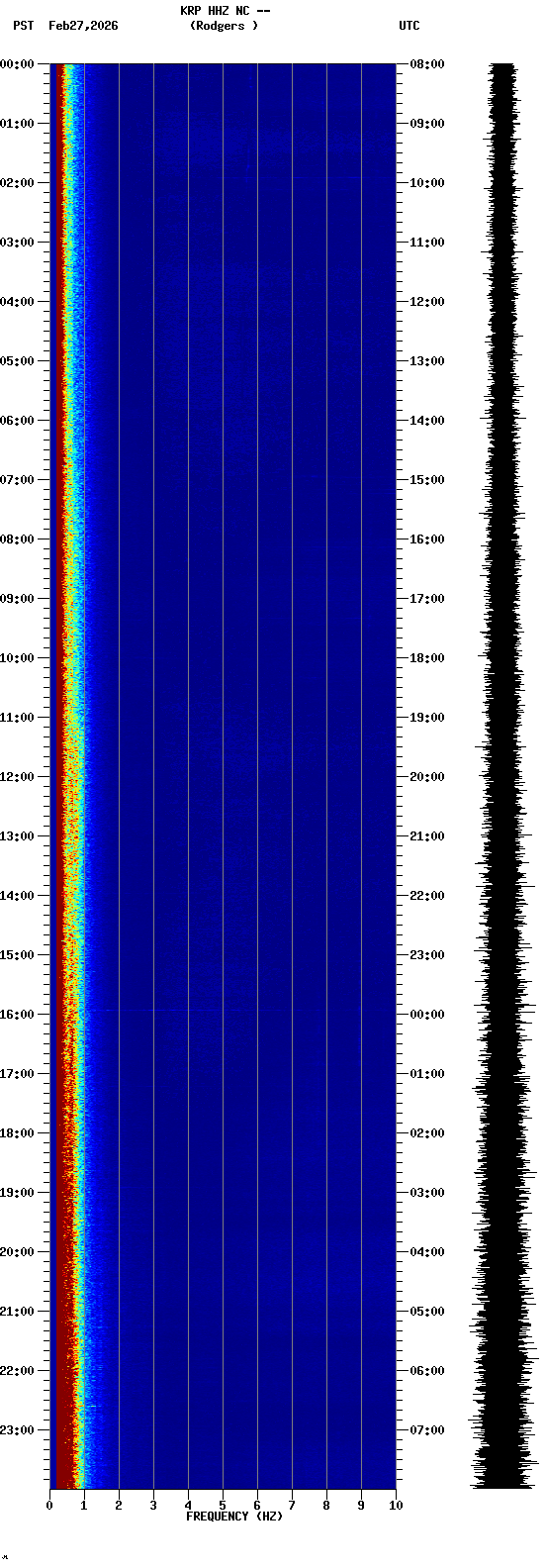Viewport: 546px width, 1568px height.
Task: Select the PST time label '21:00'
Action: pyautogui.click(x=17, y=1312)
